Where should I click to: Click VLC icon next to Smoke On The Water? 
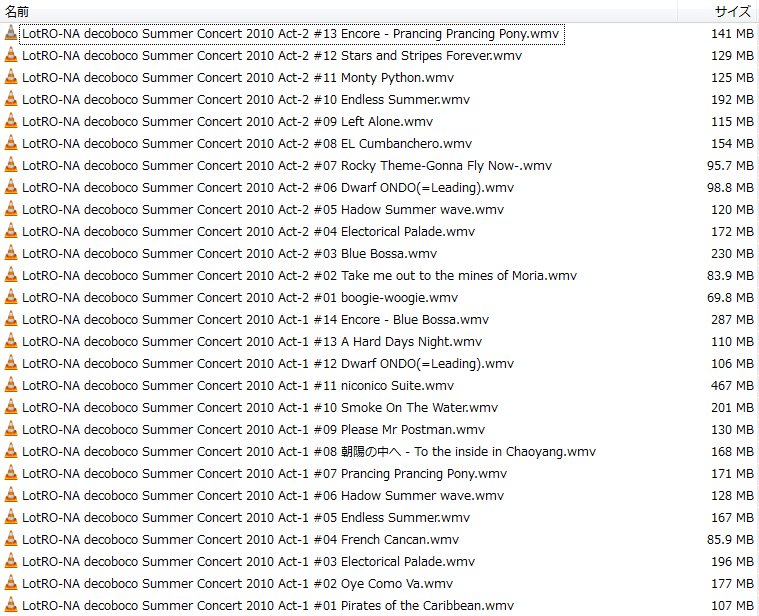11,408
